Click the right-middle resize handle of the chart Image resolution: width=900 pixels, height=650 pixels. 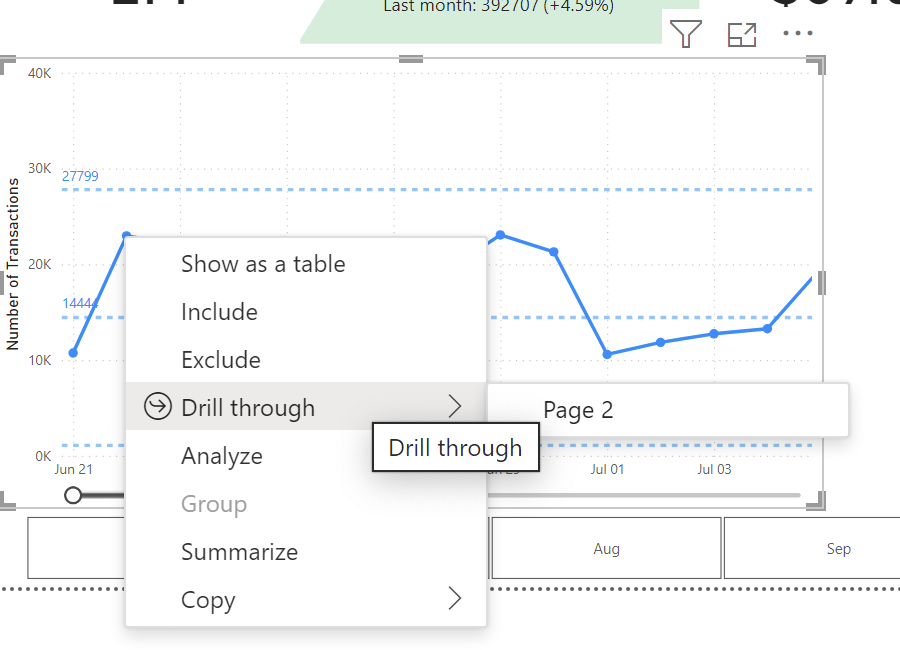[x=821, y=283]
